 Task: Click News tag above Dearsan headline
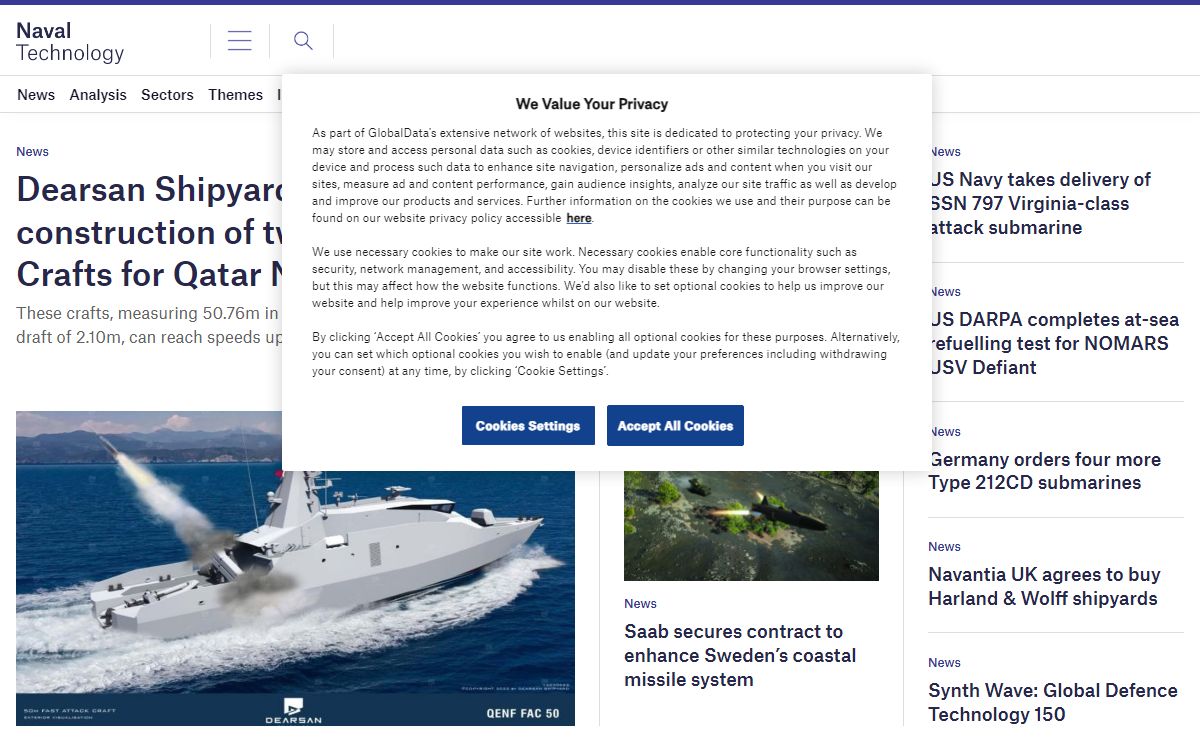point(32,152)
